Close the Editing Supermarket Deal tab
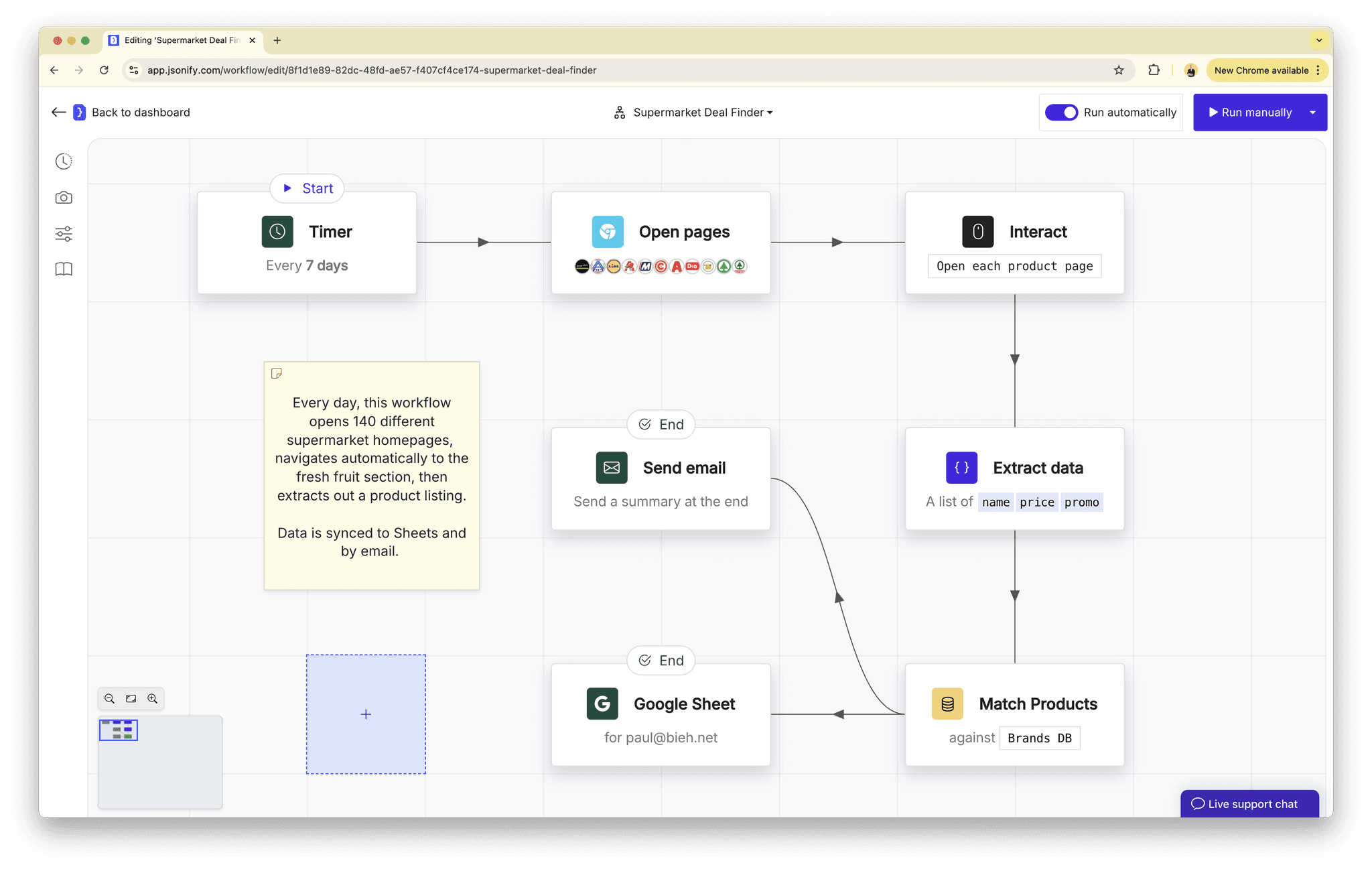The height and width of the screenshot is (869, 1372). (x=252, y=40)
